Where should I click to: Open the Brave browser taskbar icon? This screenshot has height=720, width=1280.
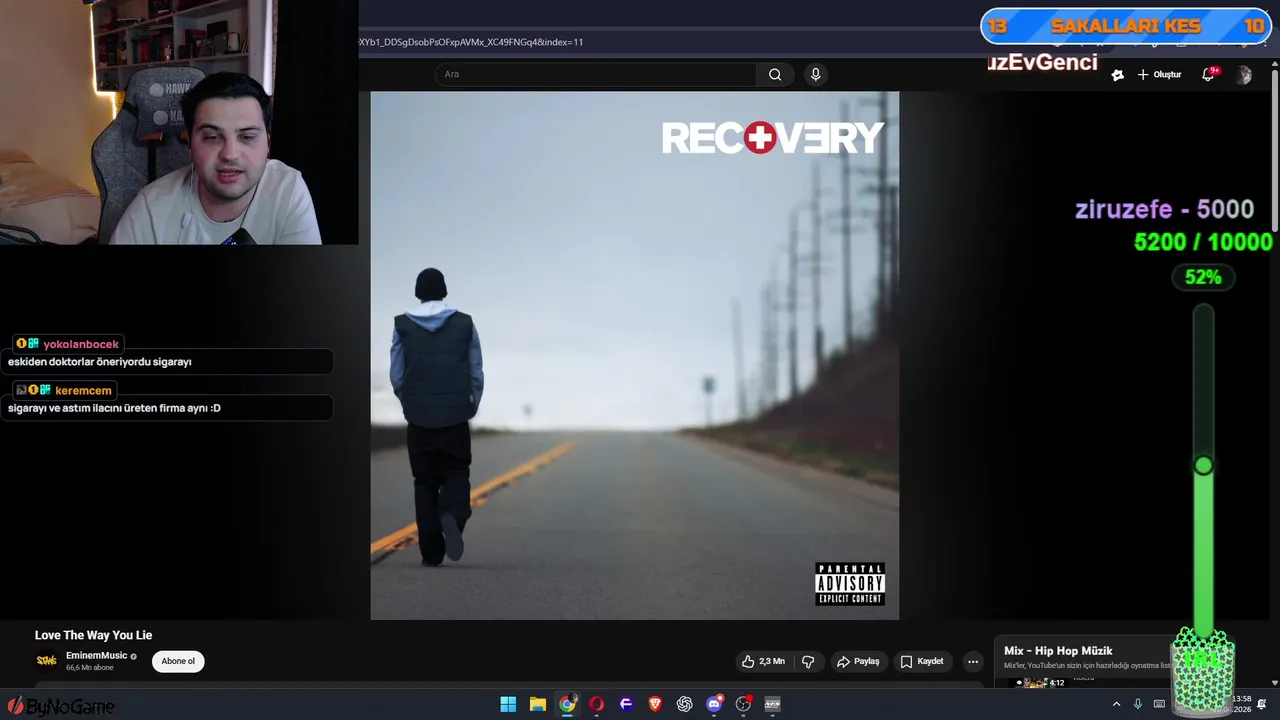click(655, 704)
